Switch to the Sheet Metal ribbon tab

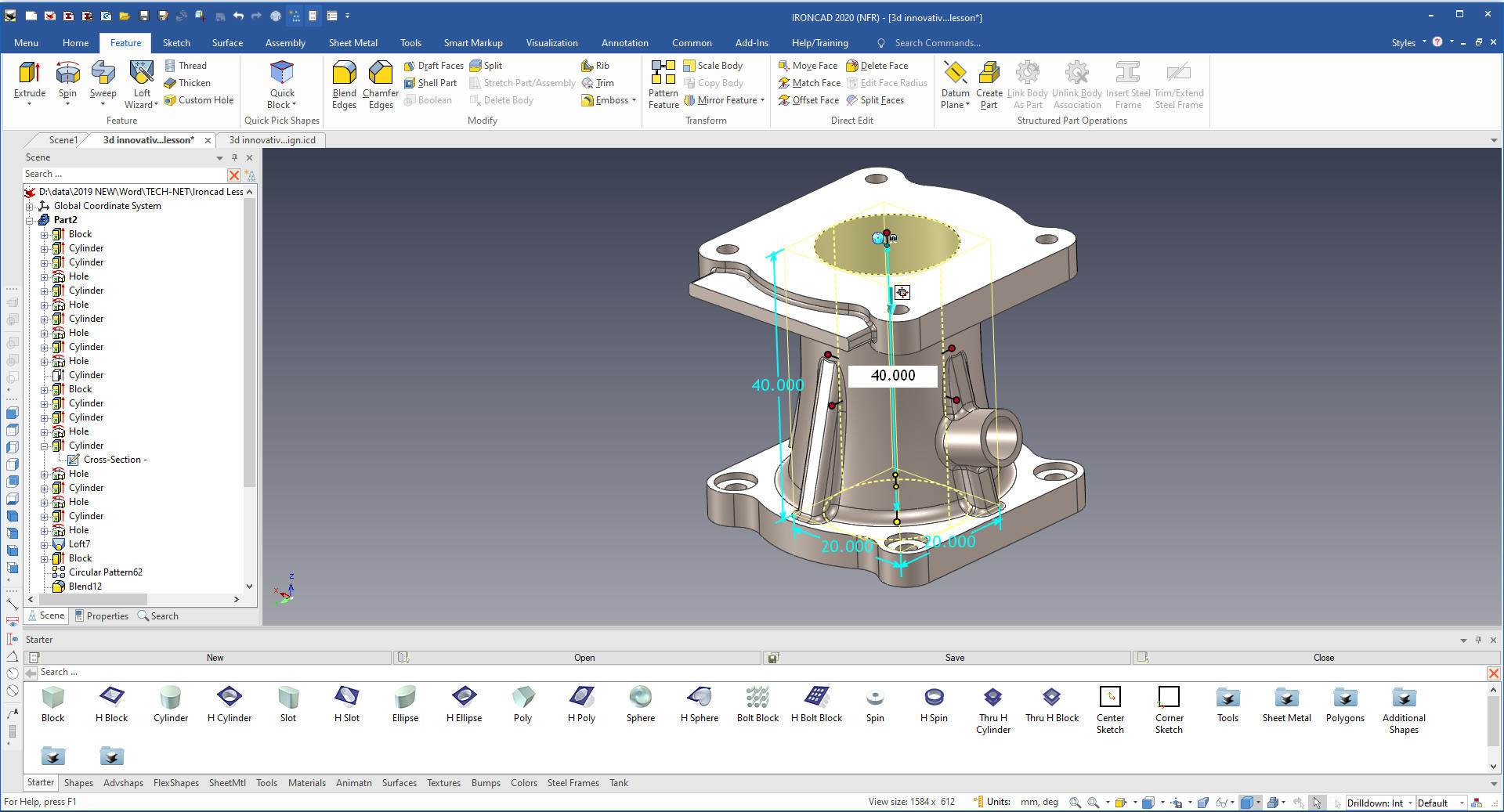tap(352, 43)
